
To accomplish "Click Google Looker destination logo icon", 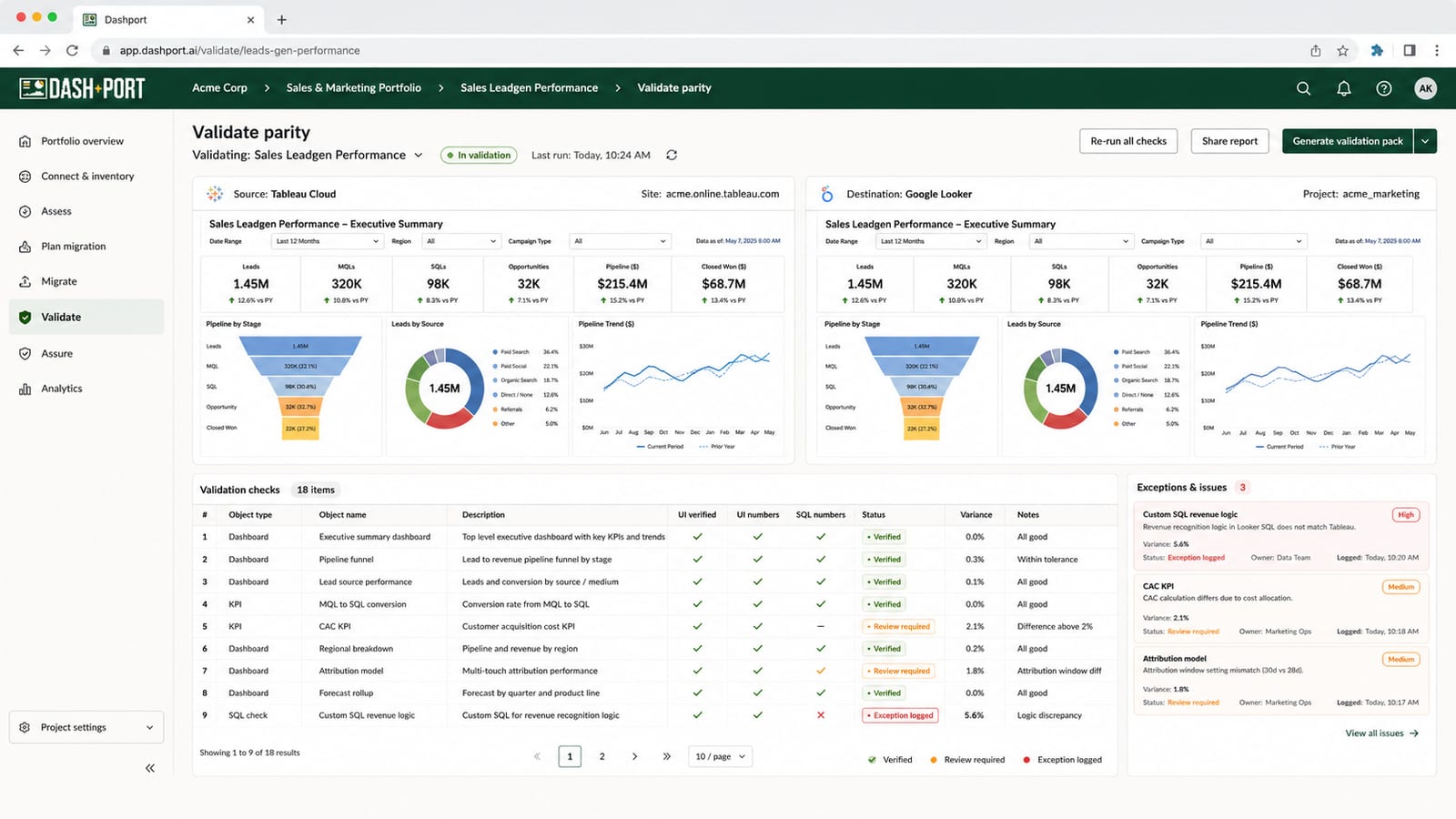I will pos(827,194).
